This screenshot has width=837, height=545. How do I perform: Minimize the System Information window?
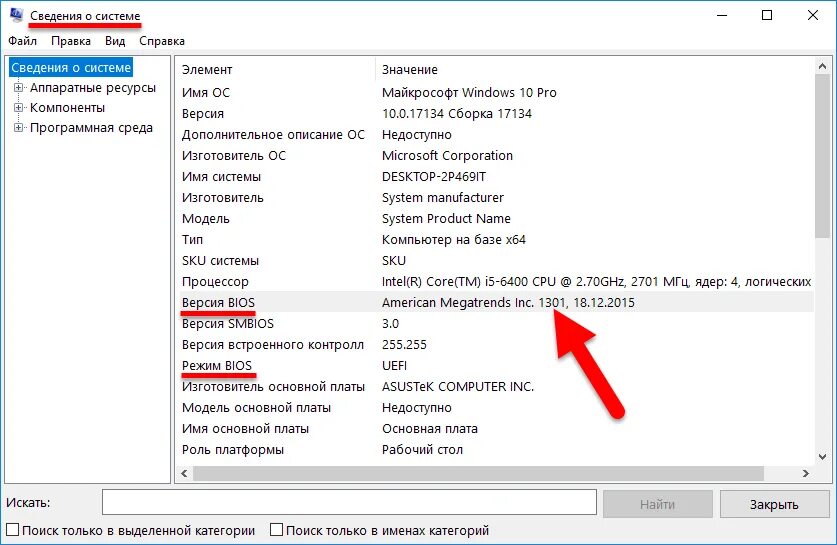pos(722,15)
